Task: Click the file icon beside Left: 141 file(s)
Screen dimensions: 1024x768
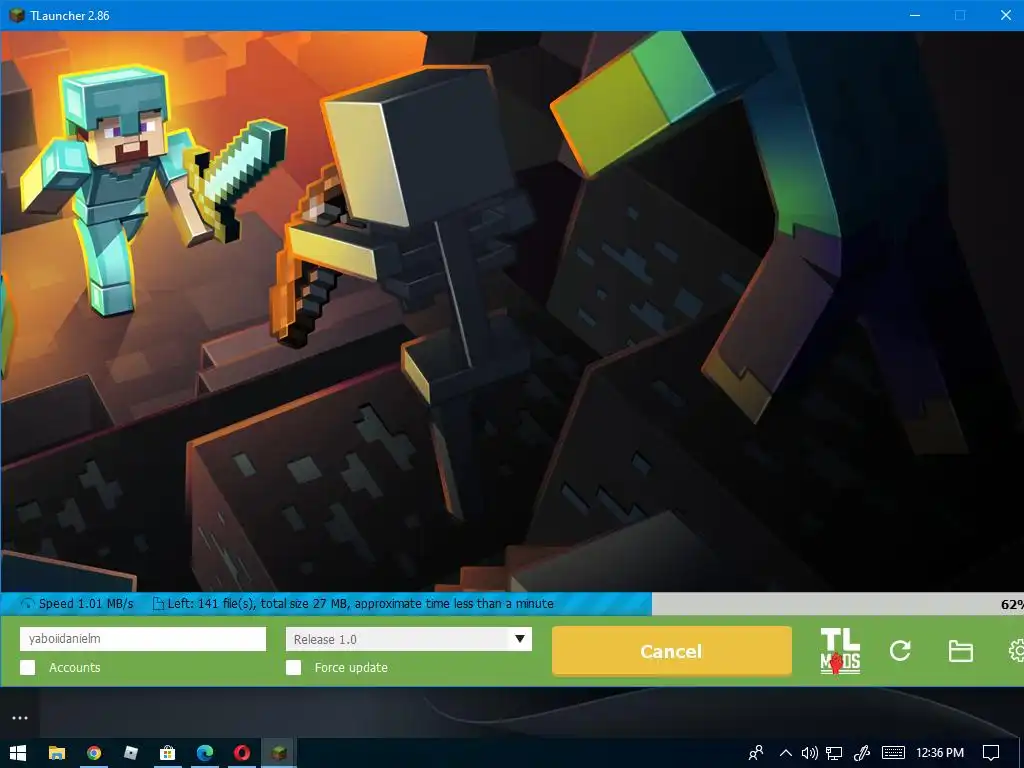Action: 157,603
